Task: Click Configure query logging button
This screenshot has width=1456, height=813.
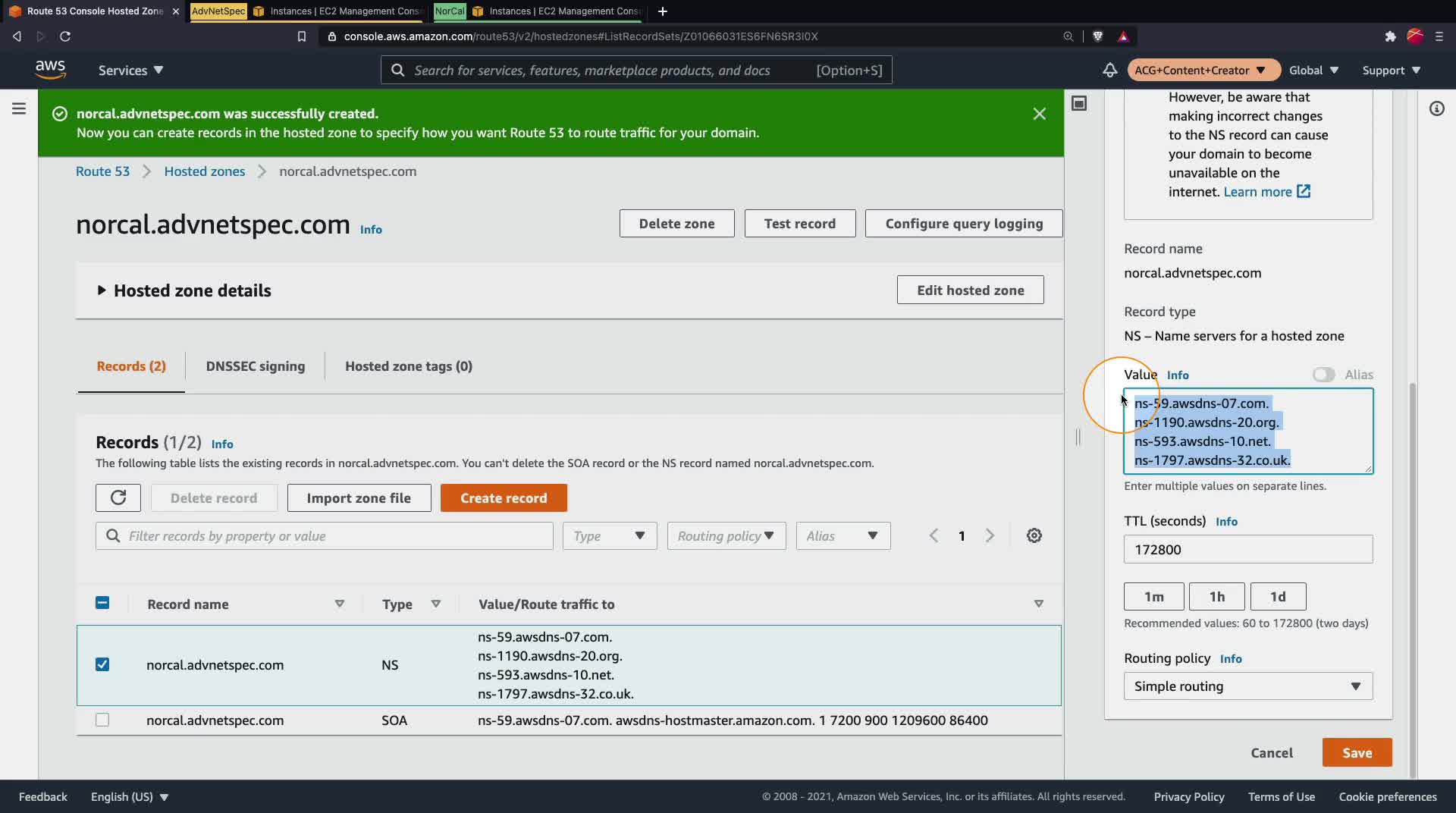Action: [964, 224]
